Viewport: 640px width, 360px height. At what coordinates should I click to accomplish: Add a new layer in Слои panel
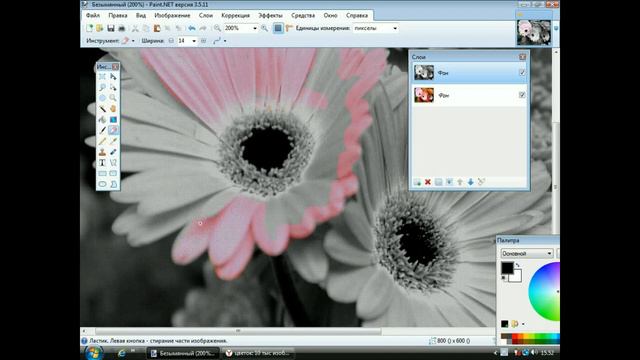coord(417,182)
